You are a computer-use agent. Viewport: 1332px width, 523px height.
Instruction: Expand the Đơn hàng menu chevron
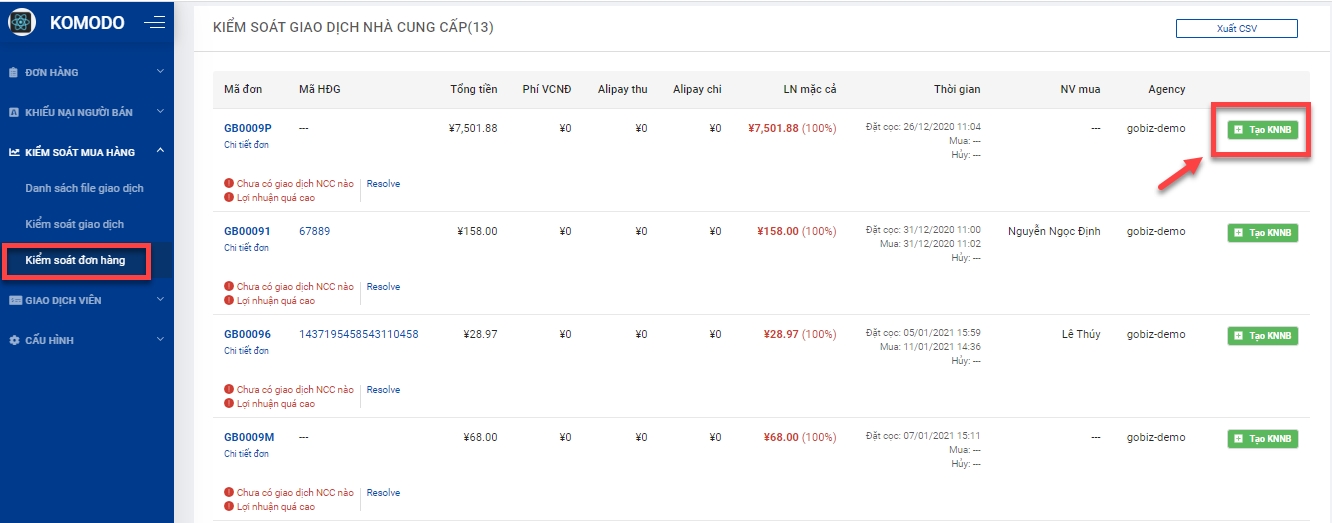[x=160, y=72]
